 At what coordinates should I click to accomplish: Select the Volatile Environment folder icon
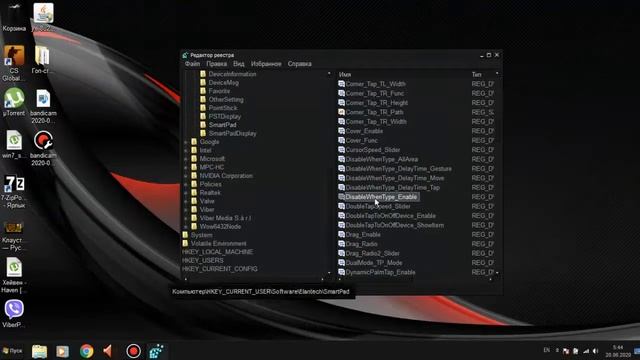185,243
